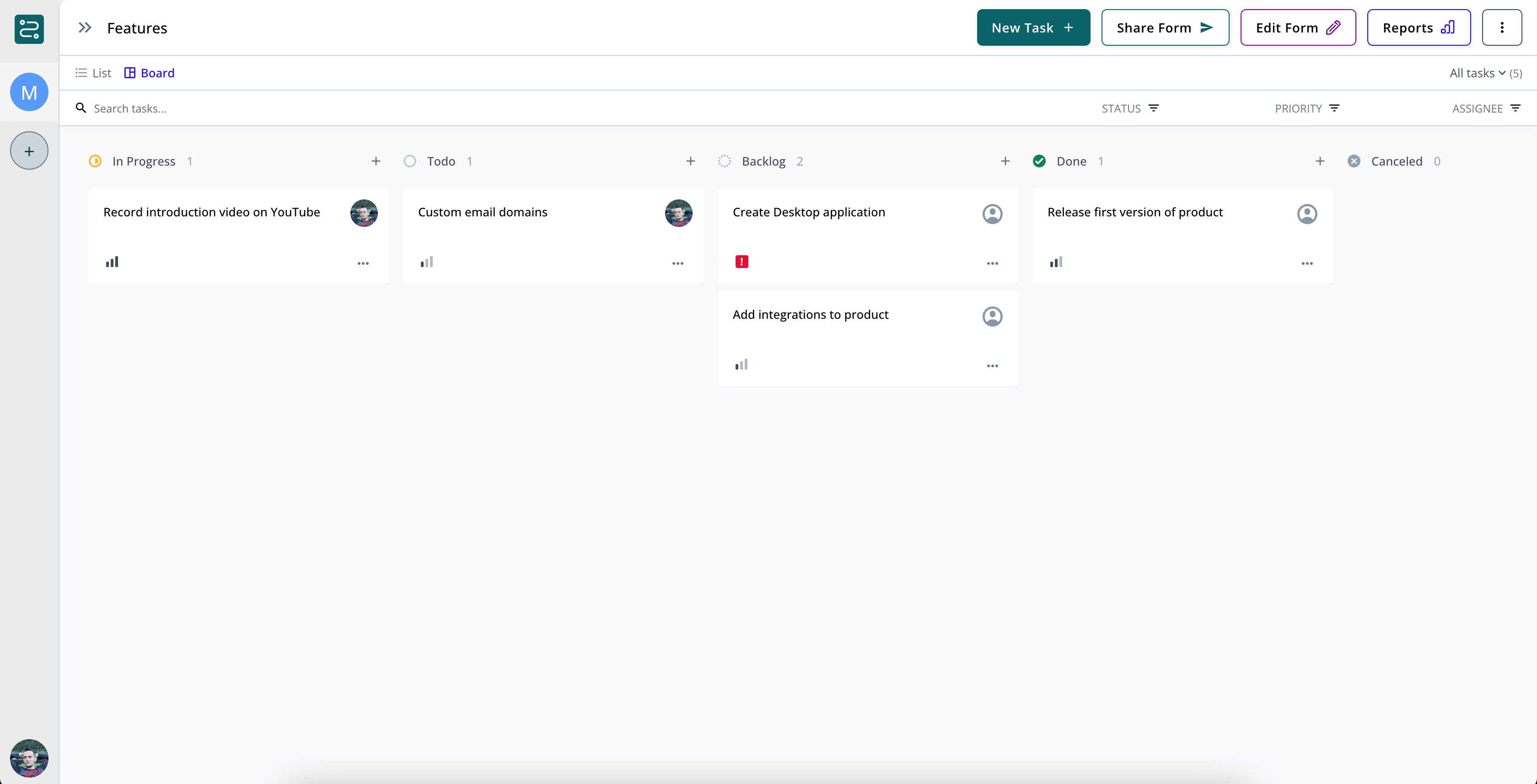The height and width of the screenshot is (784, 1537).
Task: Expand sidebar with double chevron icon
Action: [x=85, y=27]
